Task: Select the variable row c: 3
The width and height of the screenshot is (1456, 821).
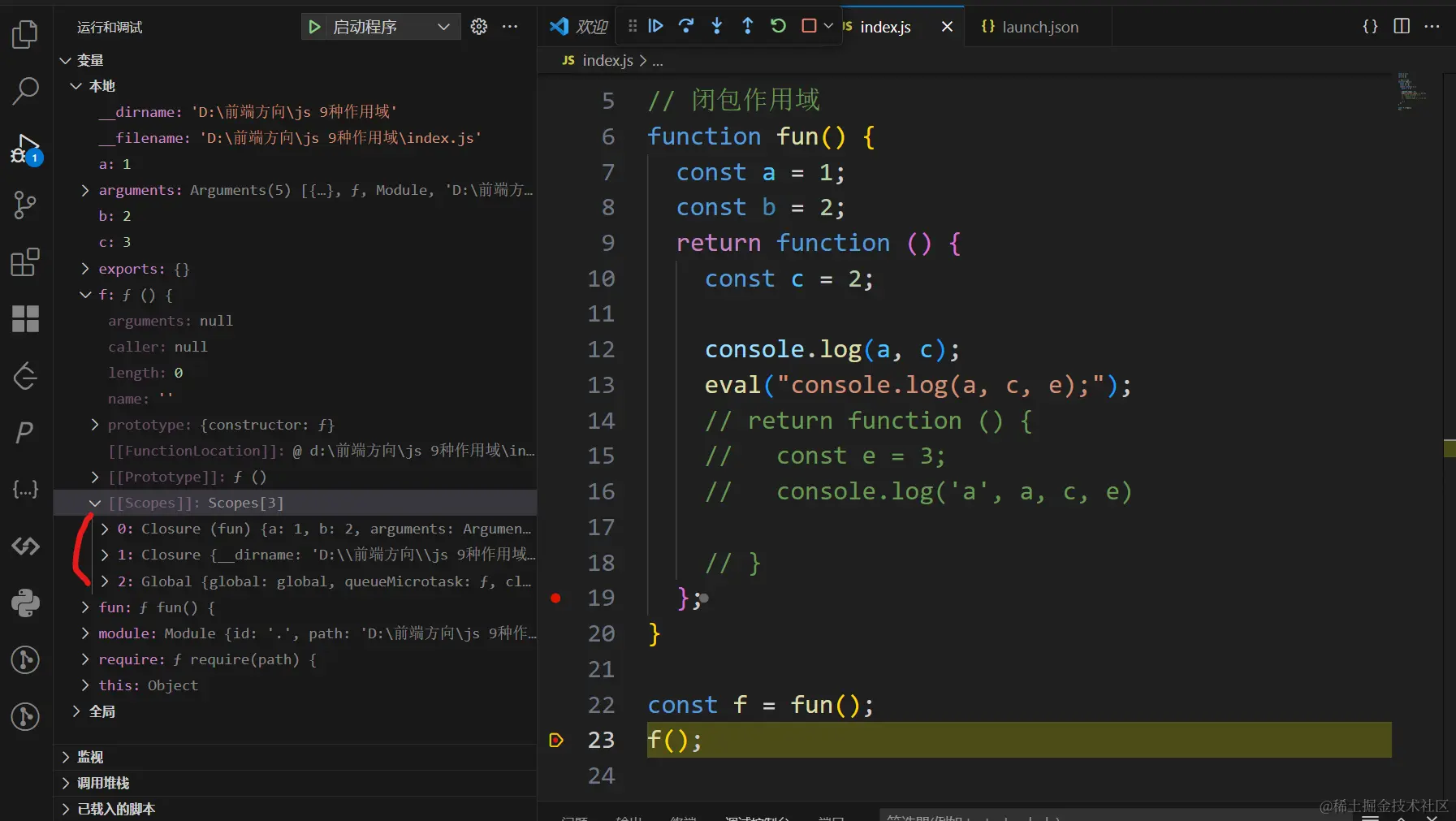Action: (x=296, y=242)
